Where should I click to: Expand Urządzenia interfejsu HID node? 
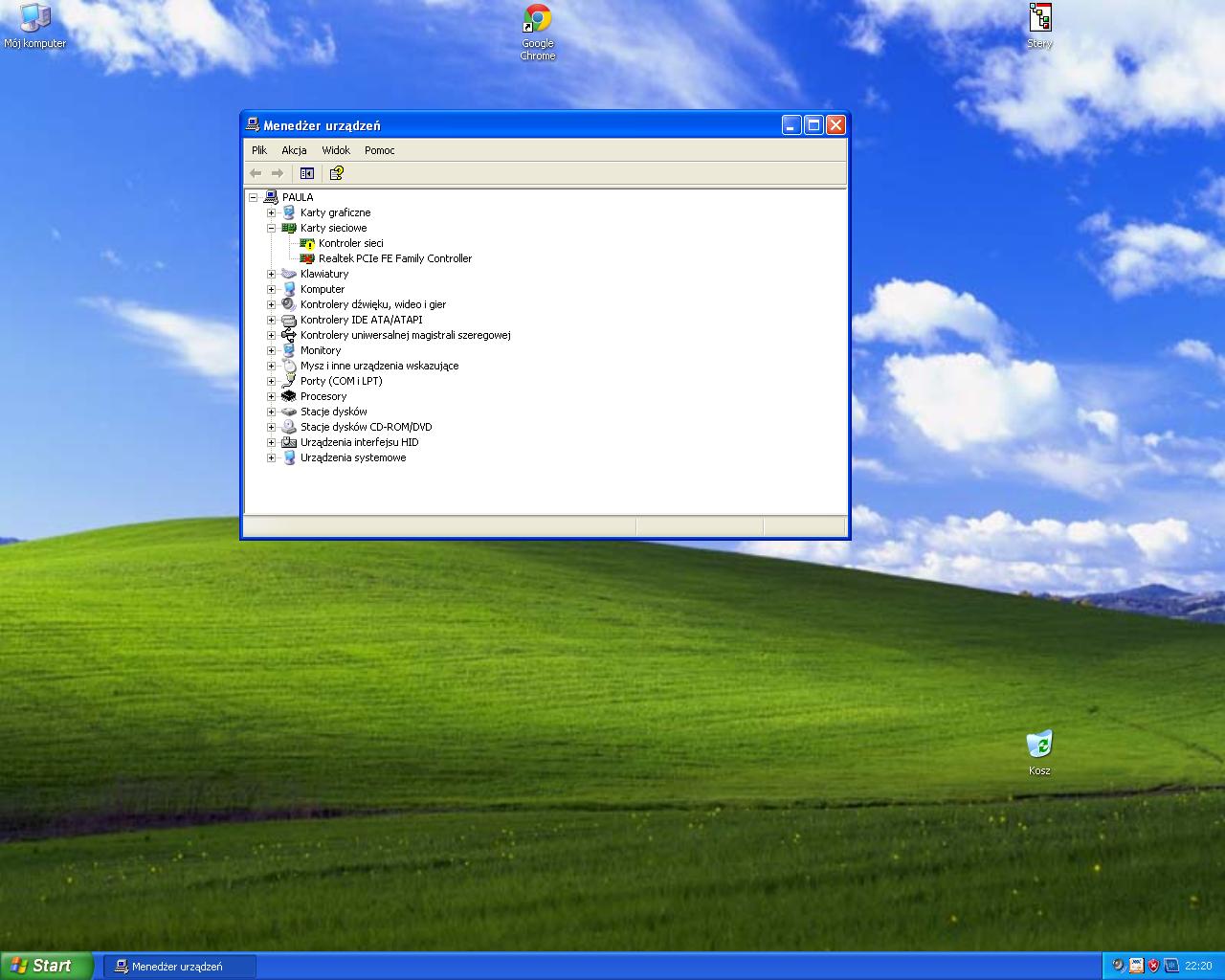[271, 442]
